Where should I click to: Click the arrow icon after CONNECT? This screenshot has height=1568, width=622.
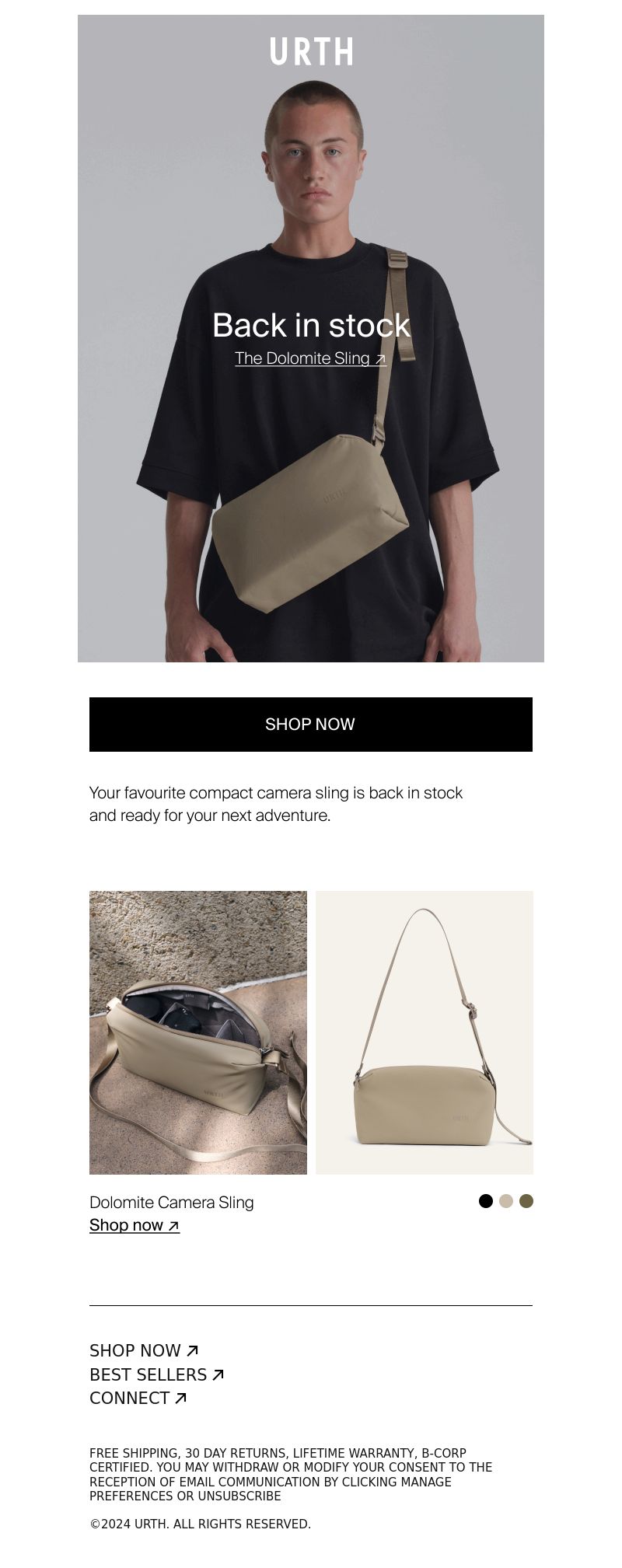click(181, 1398)
